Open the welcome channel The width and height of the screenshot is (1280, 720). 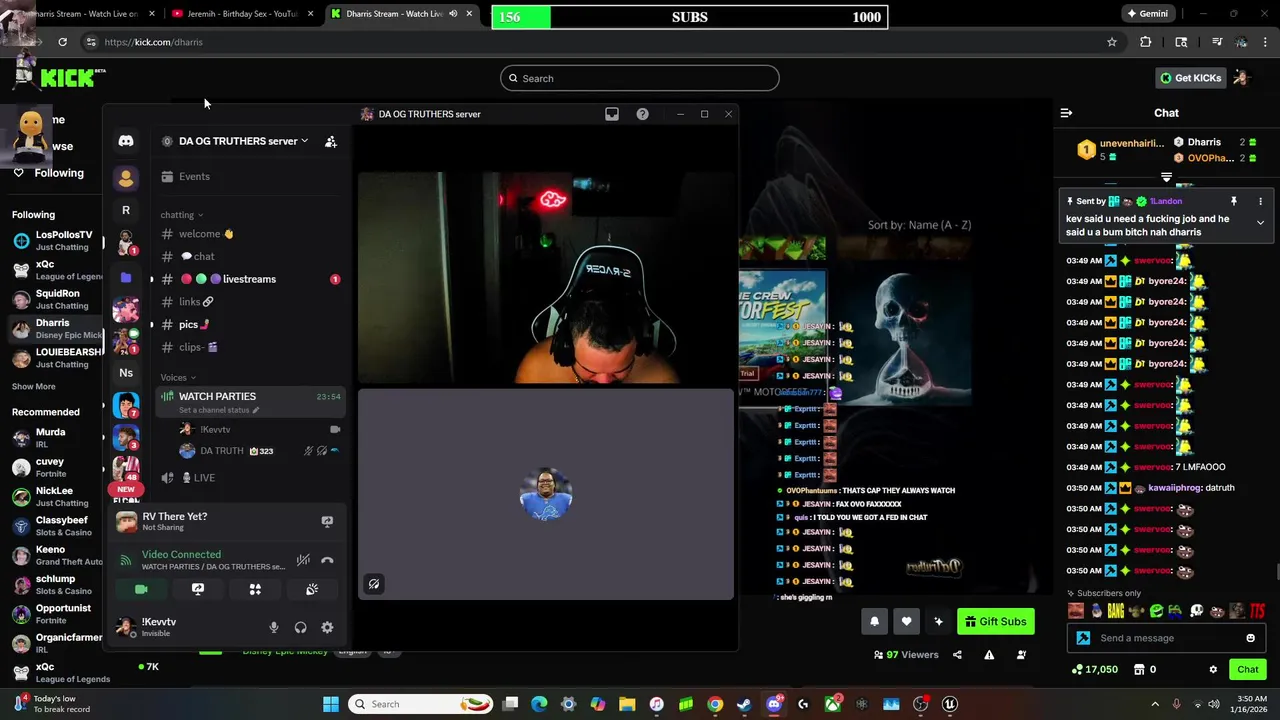tap(249, 234)
